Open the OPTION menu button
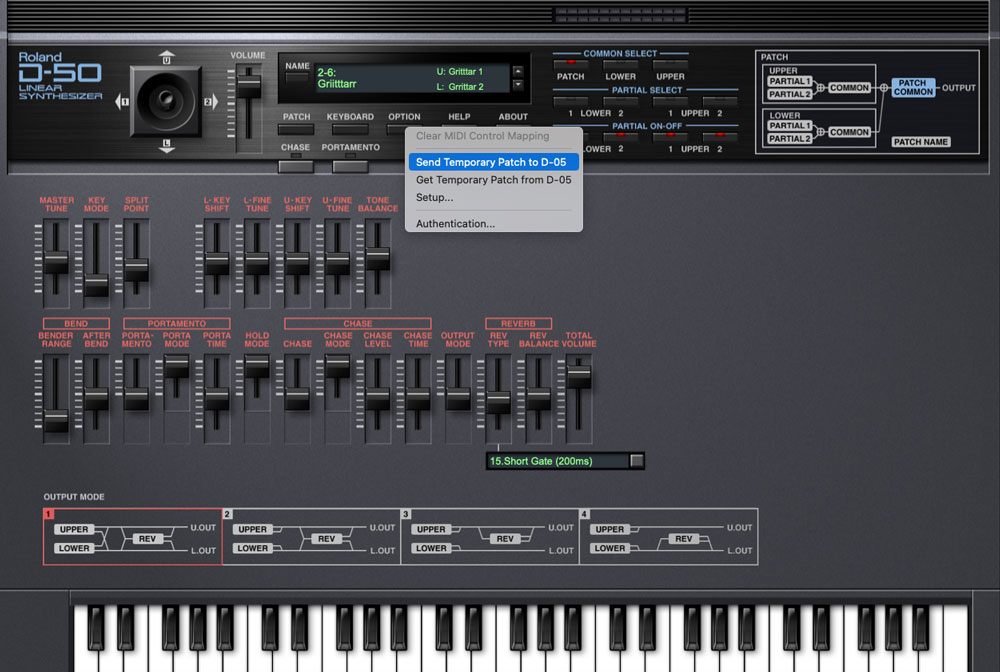This screenshot has height=672, width=1000. pos(396,129)
